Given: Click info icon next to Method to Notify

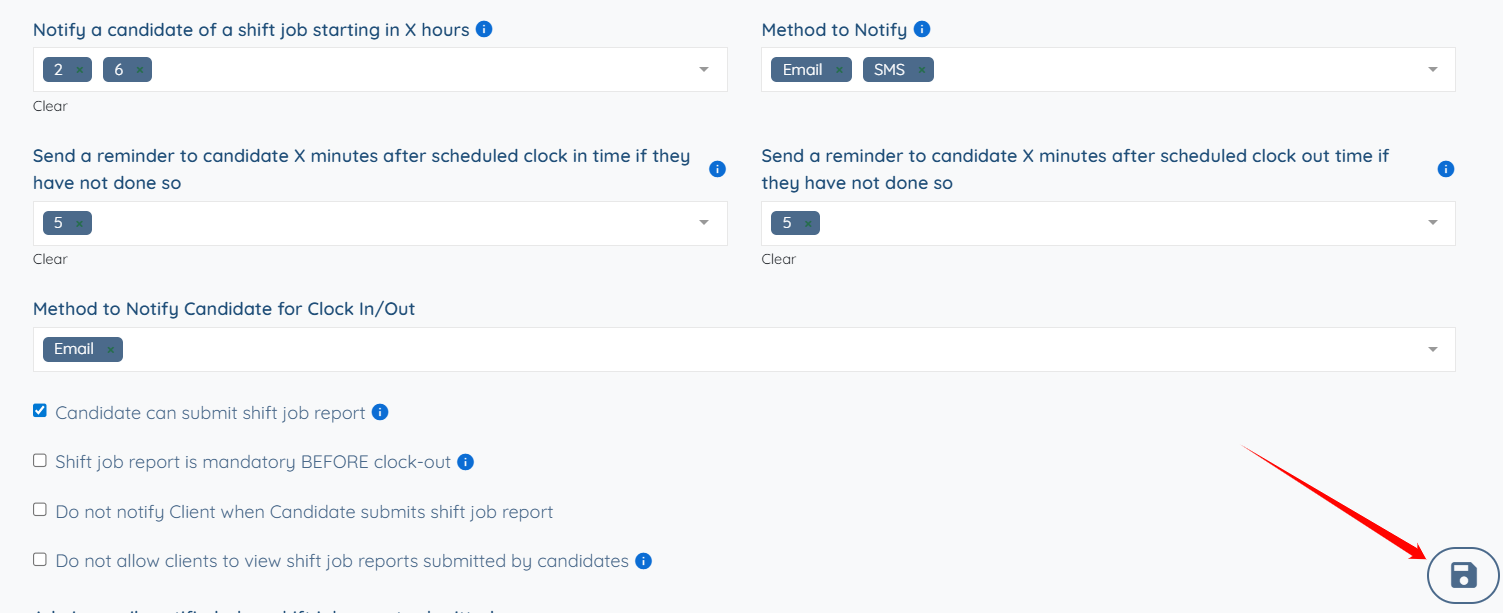Looking at the screenshot, I should pyautogui.click(x=922, y=29).
